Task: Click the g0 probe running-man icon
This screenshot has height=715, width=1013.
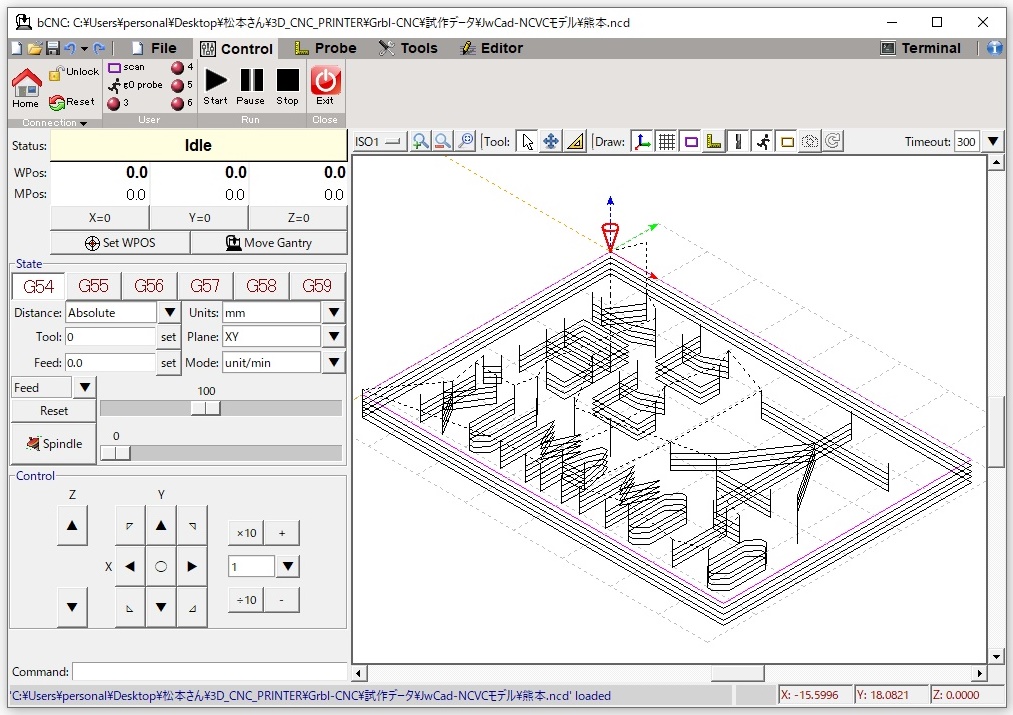Action: [x=114, y=85]
